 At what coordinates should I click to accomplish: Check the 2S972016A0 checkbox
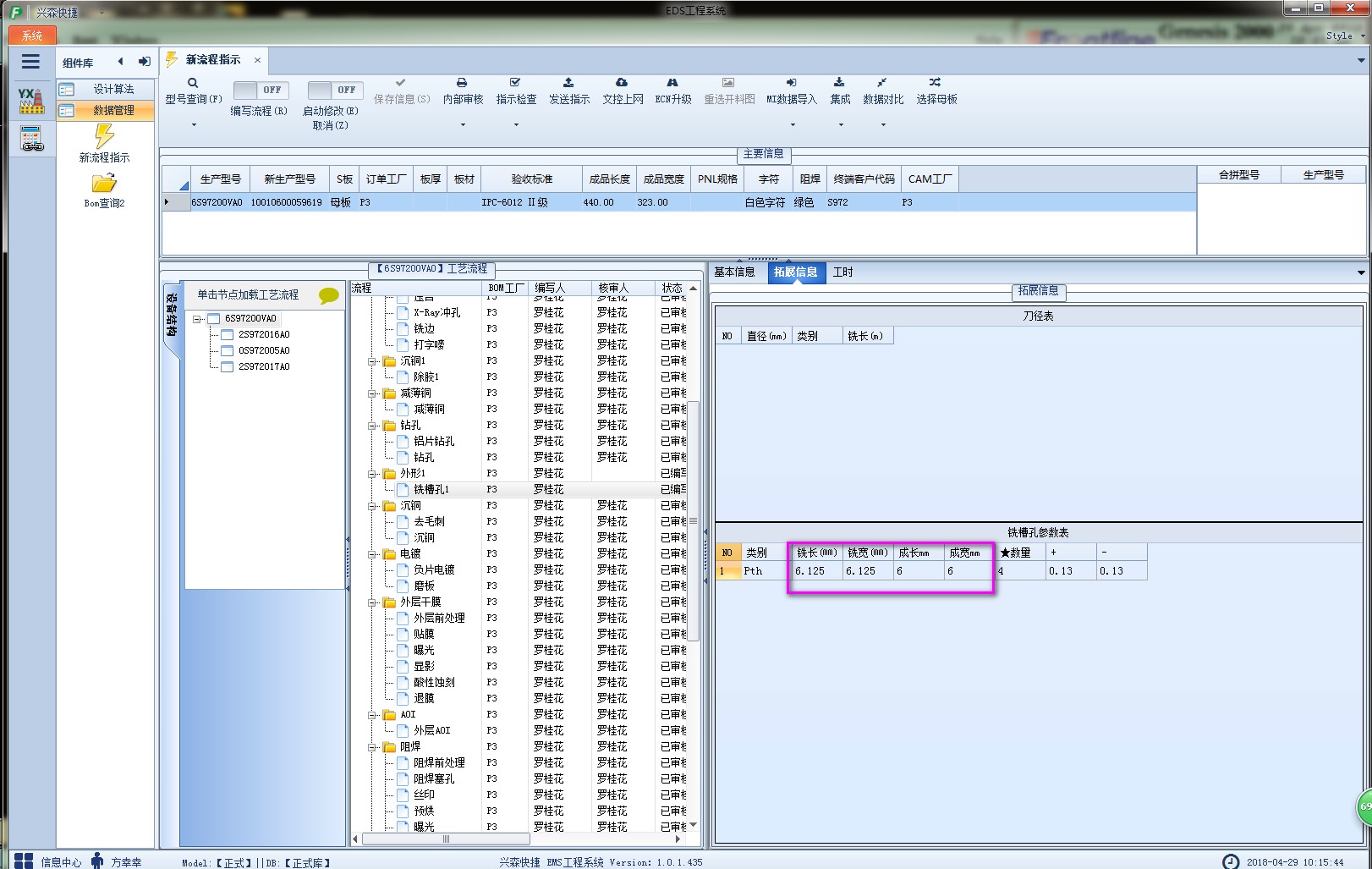click(x=227, y=335)
